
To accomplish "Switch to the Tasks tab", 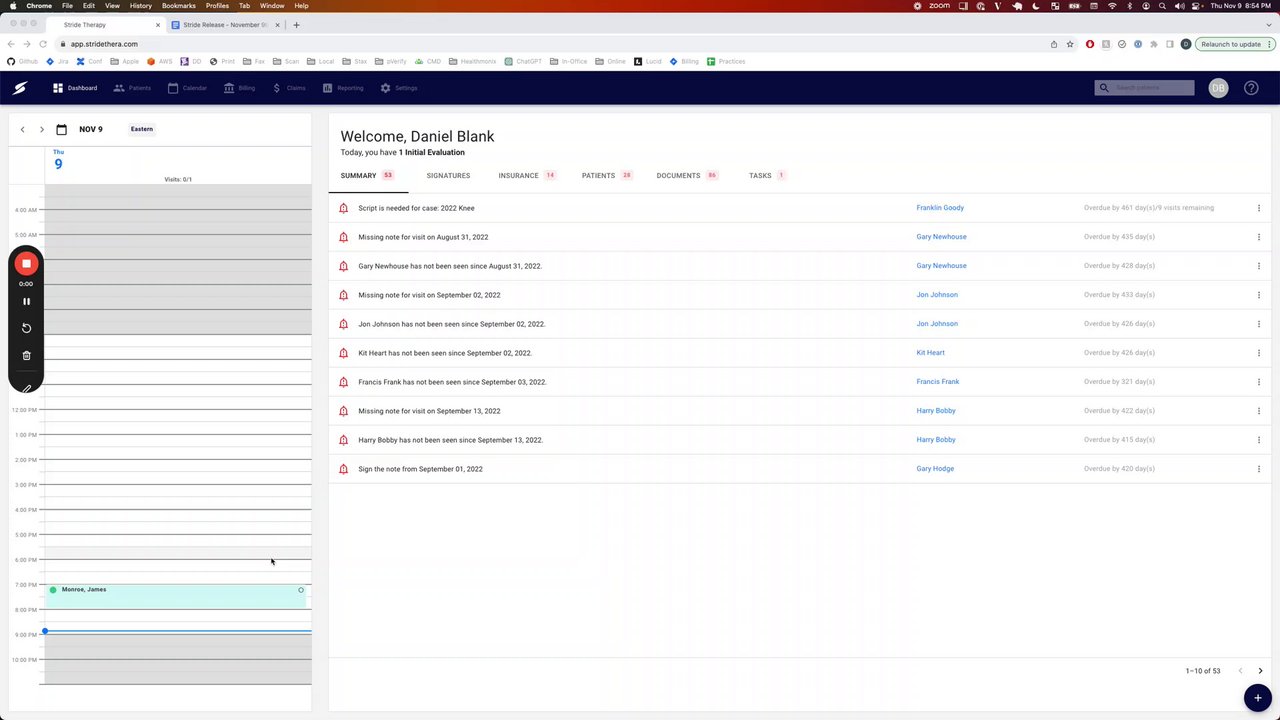I will (767, 176).
